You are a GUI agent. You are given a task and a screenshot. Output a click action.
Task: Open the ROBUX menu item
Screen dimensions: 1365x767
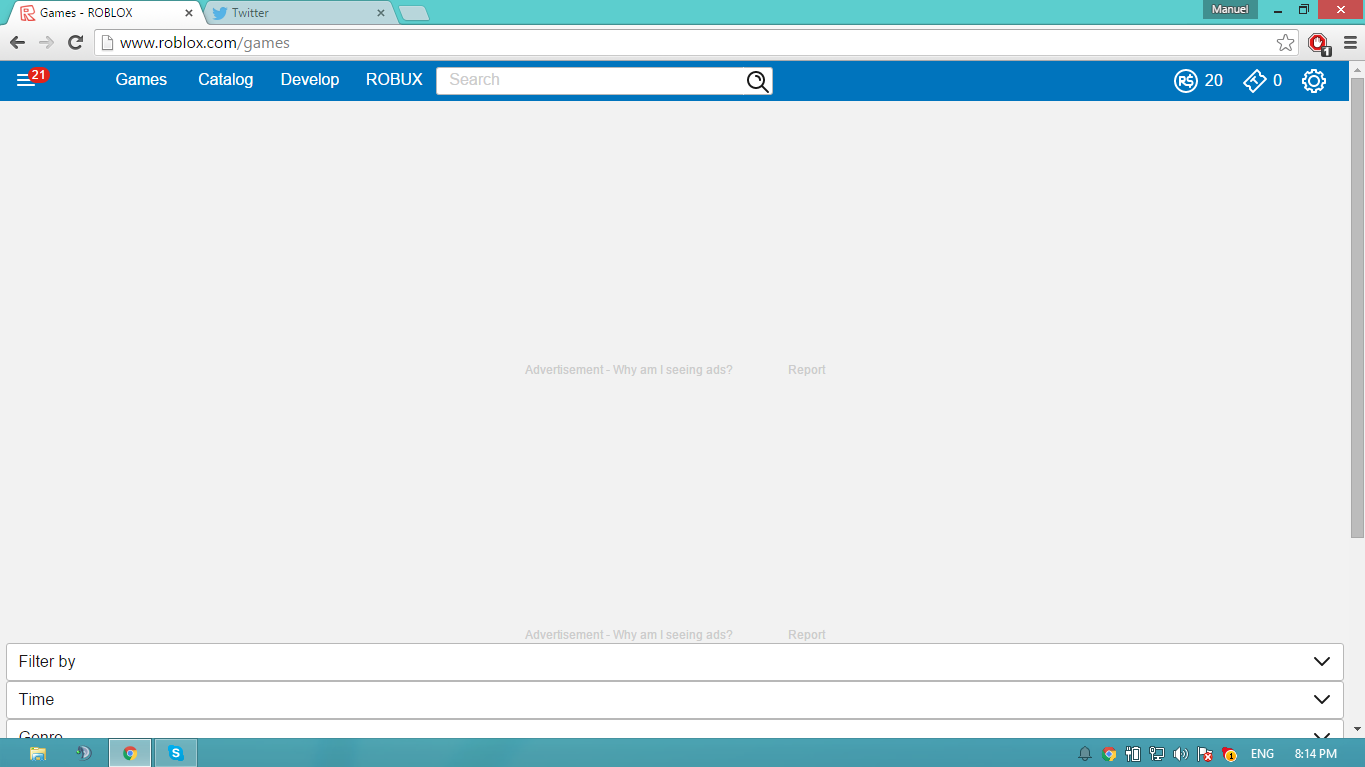point(394,80)
